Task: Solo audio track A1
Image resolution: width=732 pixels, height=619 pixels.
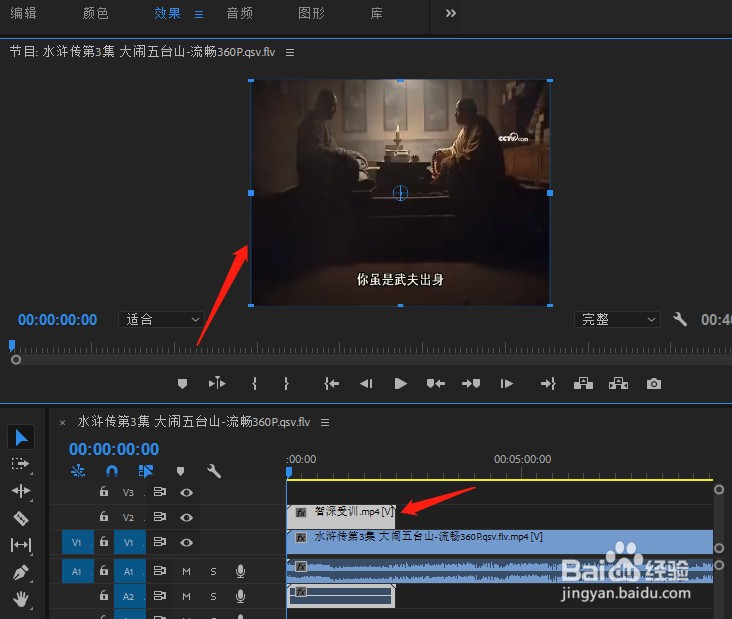Action: point(213,571)
